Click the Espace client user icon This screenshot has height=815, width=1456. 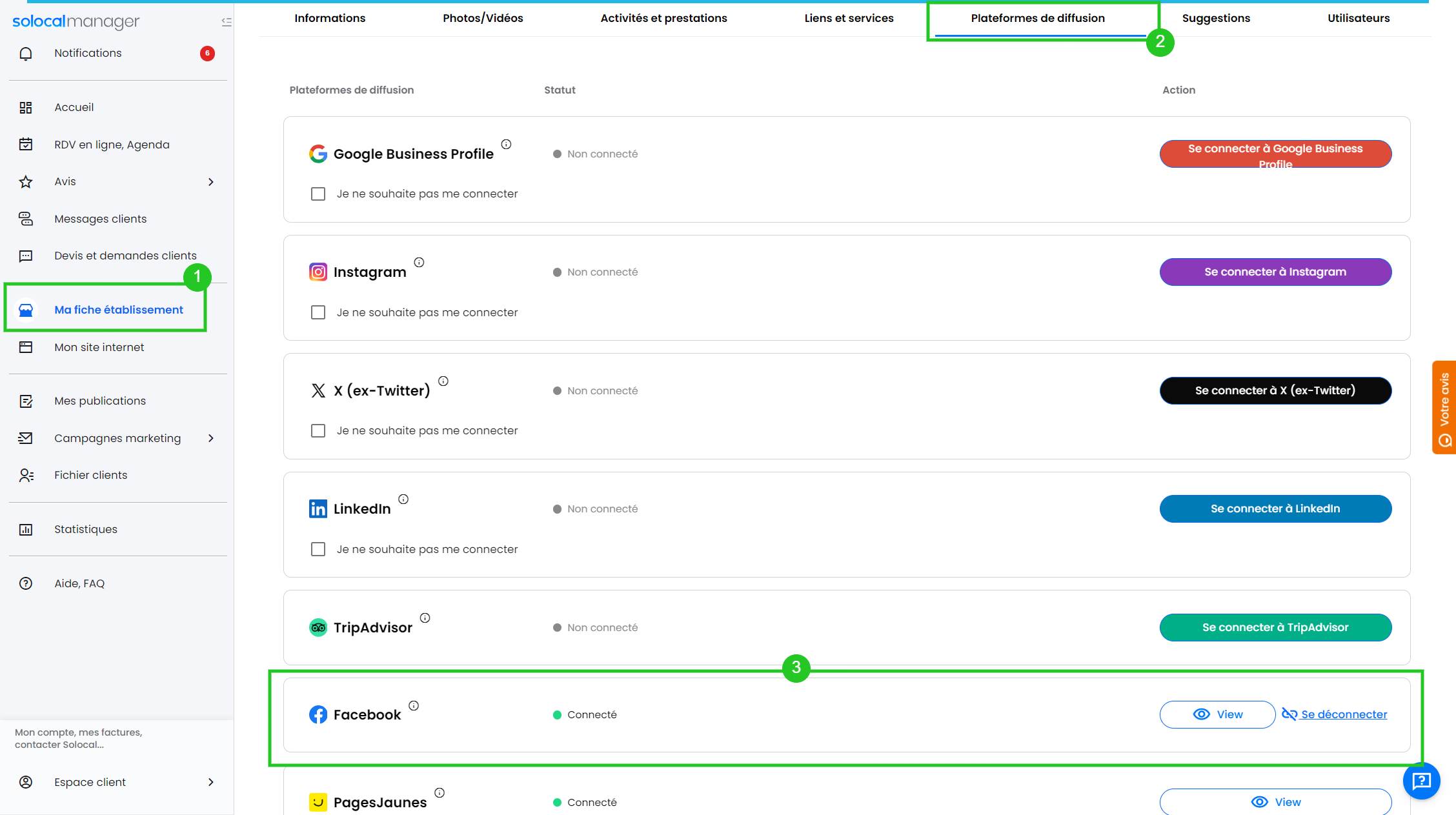pyautogui.click(x=26, y=782)
